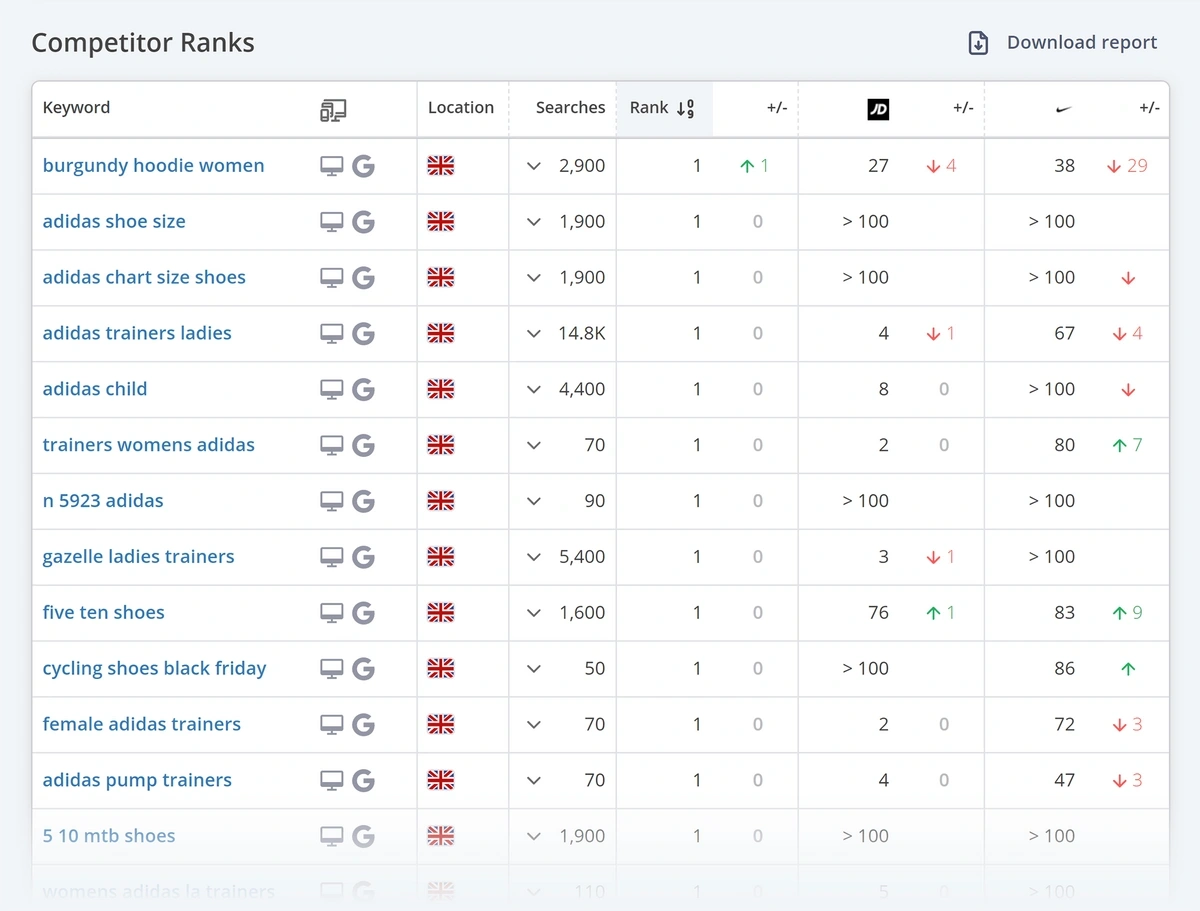Click the JD Sports competitor logo
Viewport: 1200px width, 911px height.
877,110
